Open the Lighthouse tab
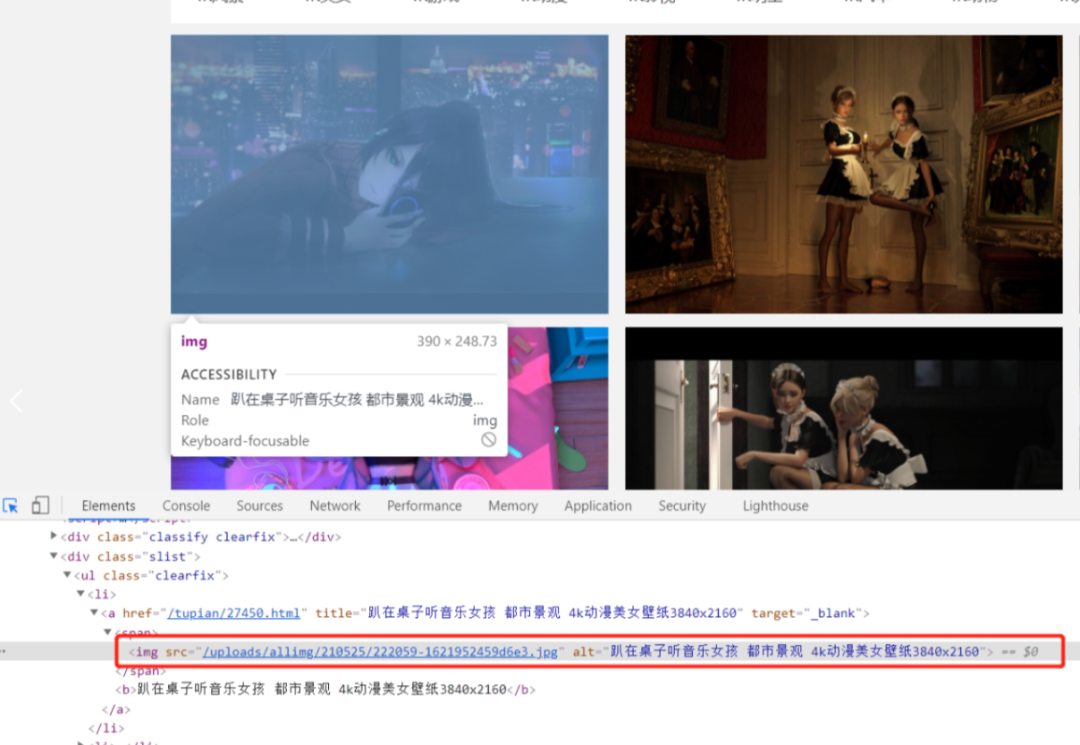The width and height of the screenshot is (1080, 745). click(776, 505)
